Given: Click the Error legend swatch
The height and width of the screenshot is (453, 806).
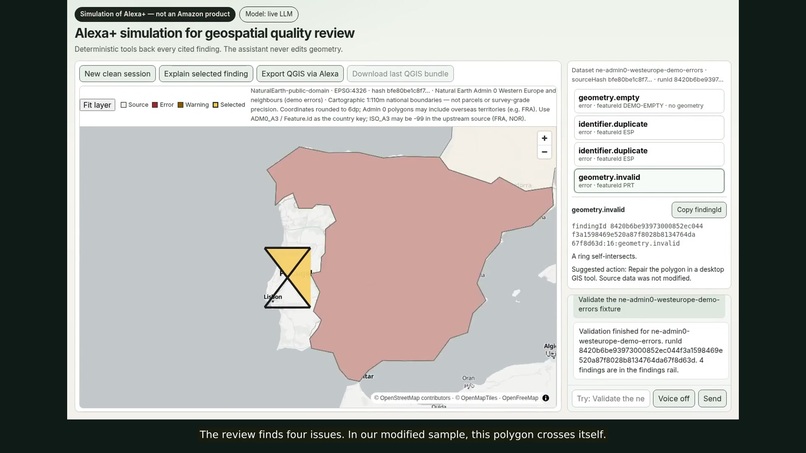Looking at the screenshot, I should coord(155,105).
